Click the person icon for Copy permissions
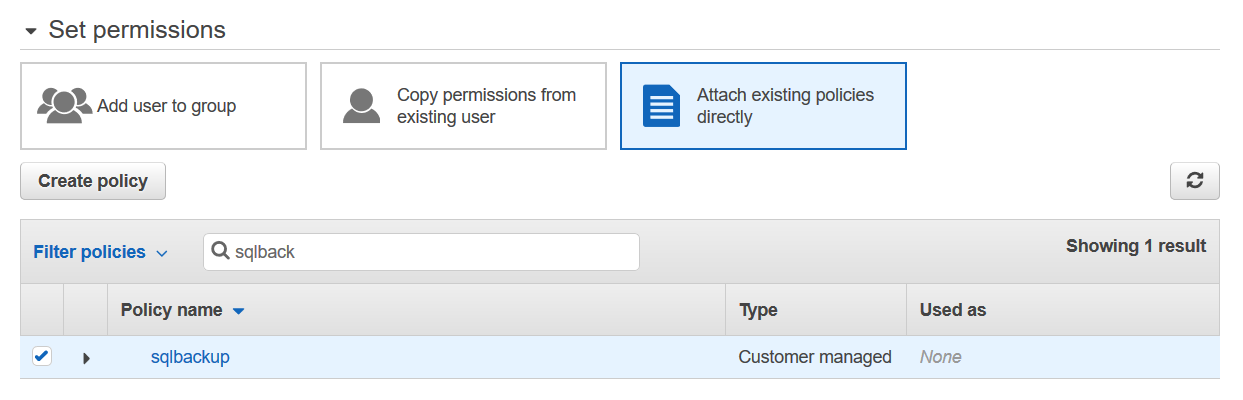1243x400 pixels. pos(361,105)
